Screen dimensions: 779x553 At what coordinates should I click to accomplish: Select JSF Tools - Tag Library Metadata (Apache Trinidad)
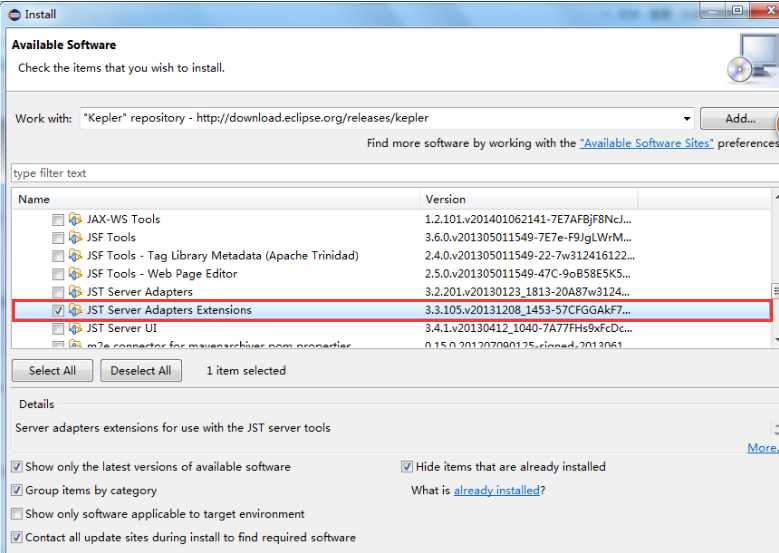tap(223, 255)
